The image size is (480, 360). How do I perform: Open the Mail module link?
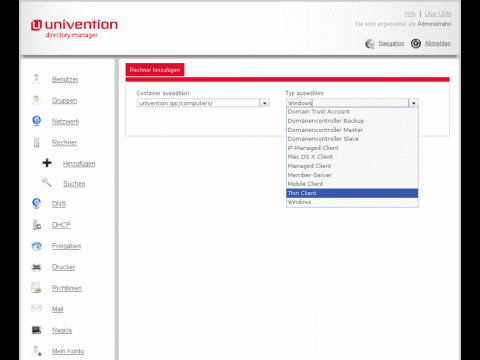[x=57, y=309]
